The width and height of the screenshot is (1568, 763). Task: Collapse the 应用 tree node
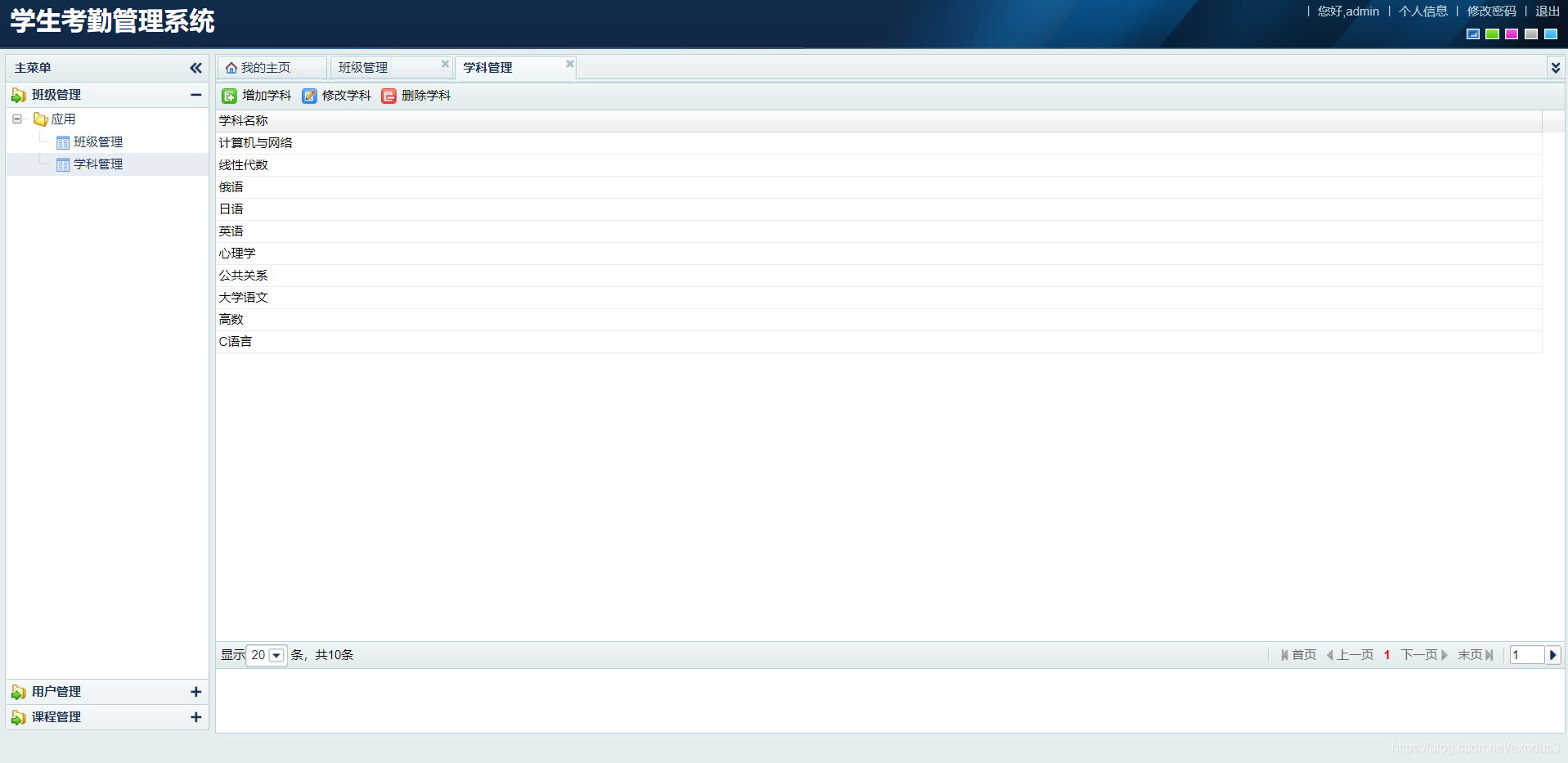pos(17,119)
